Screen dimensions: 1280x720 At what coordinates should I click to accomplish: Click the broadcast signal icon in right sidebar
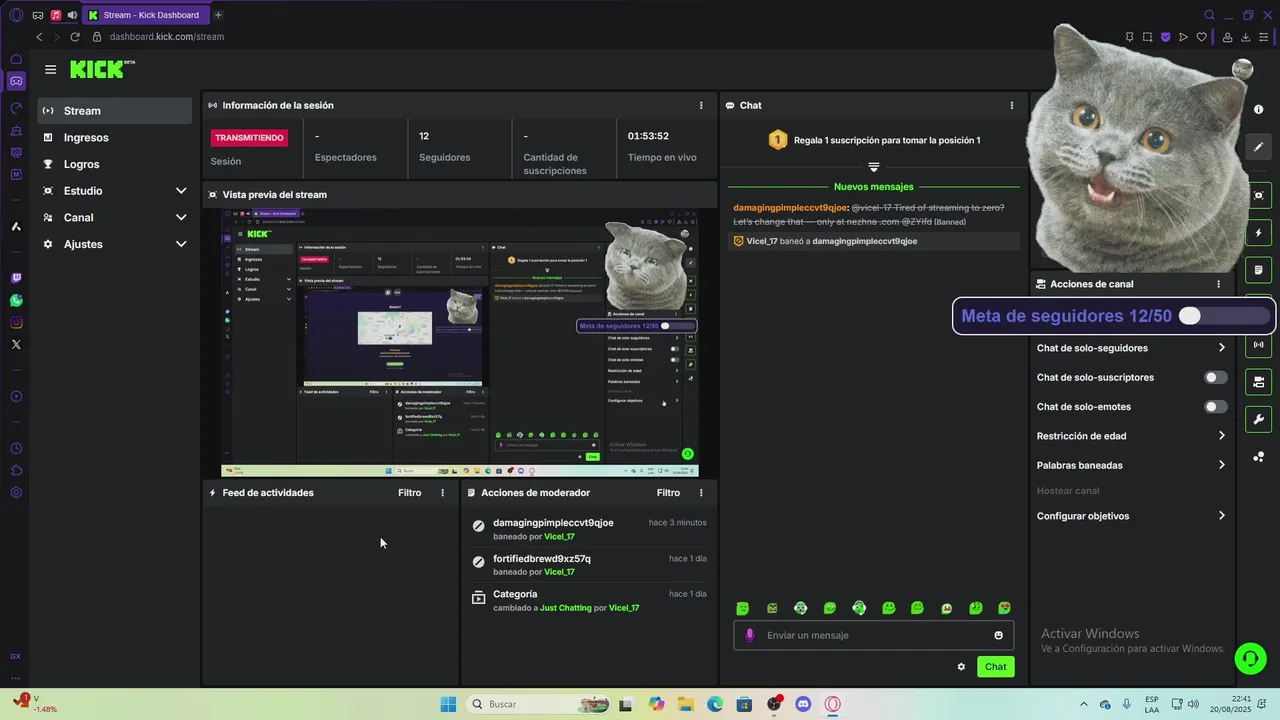[x=1259, y=345]
